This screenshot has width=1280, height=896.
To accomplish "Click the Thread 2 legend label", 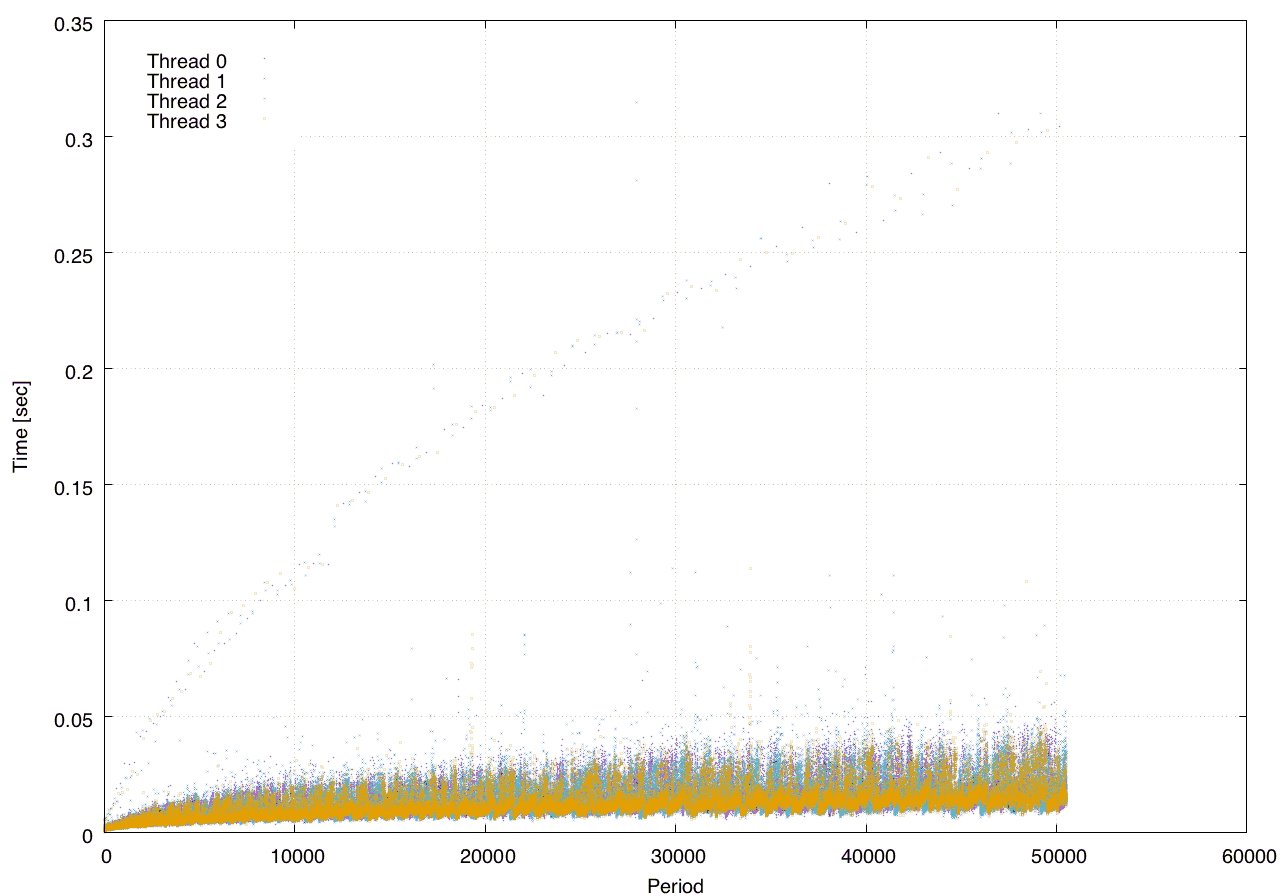I will 187,102.
